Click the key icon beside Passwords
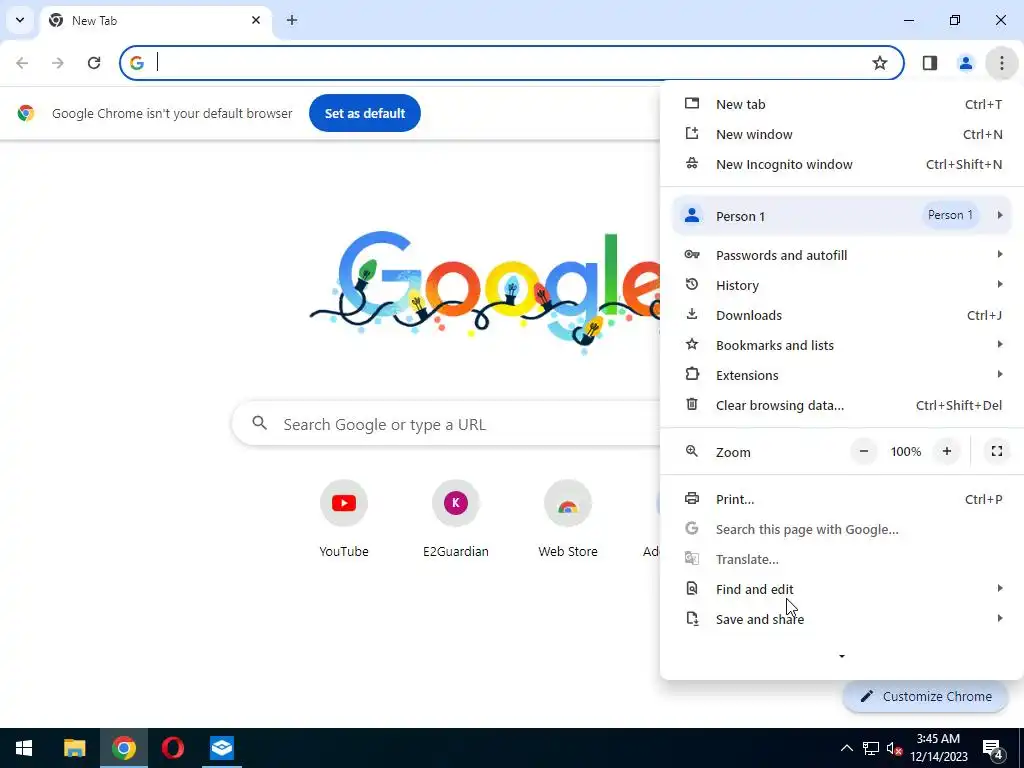This screenshot has height=768, width=1024. pyautogui.click(x=692, y=255)
